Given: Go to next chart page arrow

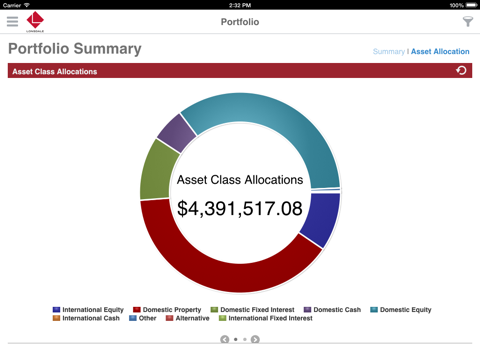Looking at the screenshot, I should [255, 339].
